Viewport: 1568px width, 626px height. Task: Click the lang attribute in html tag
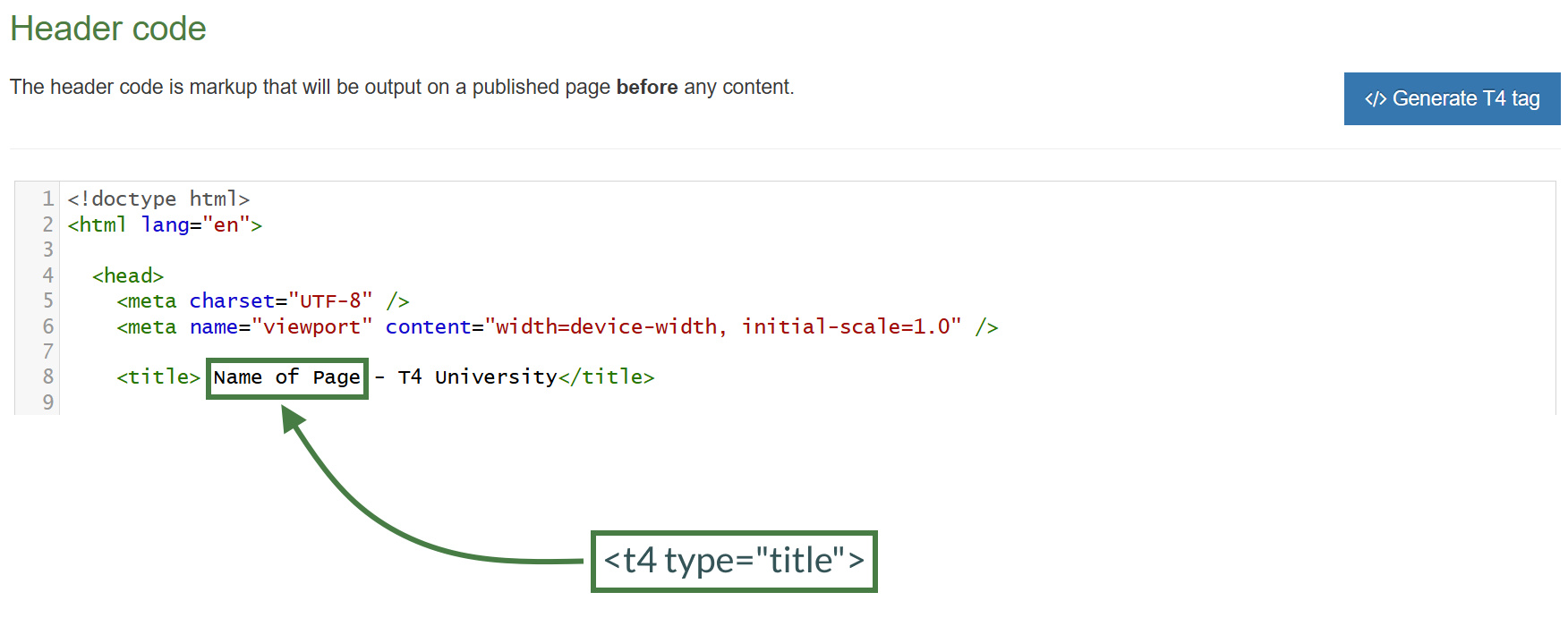click(x=166, y=224)
